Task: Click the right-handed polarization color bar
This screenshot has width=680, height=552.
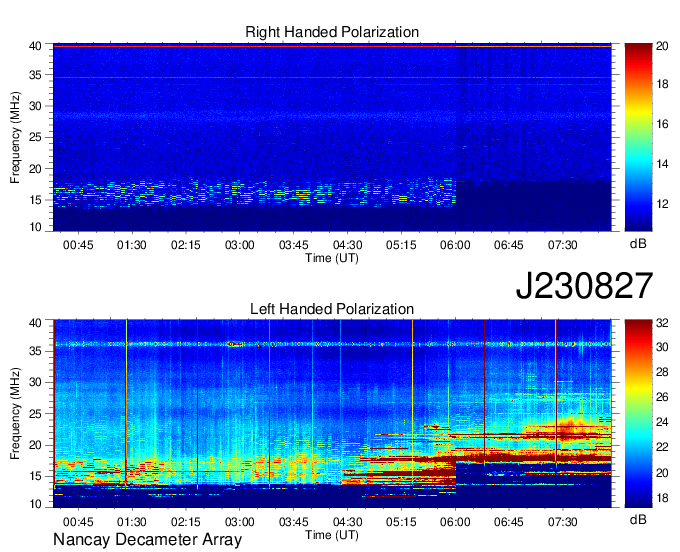Action: click(638, 137)
